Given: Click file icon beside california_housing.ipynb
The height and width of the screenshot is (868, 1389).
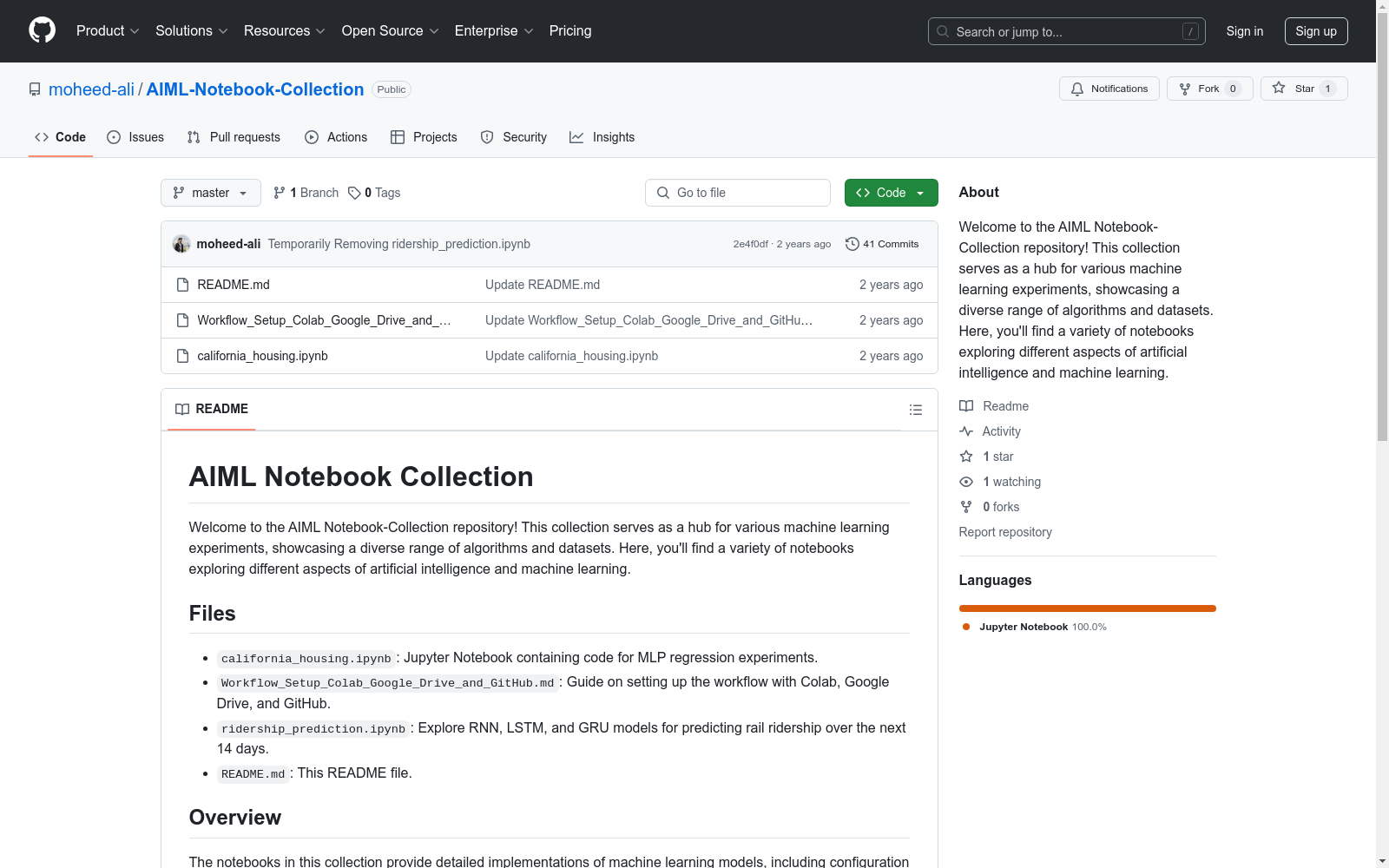Looking at the screenshot, I should [182, 356].
